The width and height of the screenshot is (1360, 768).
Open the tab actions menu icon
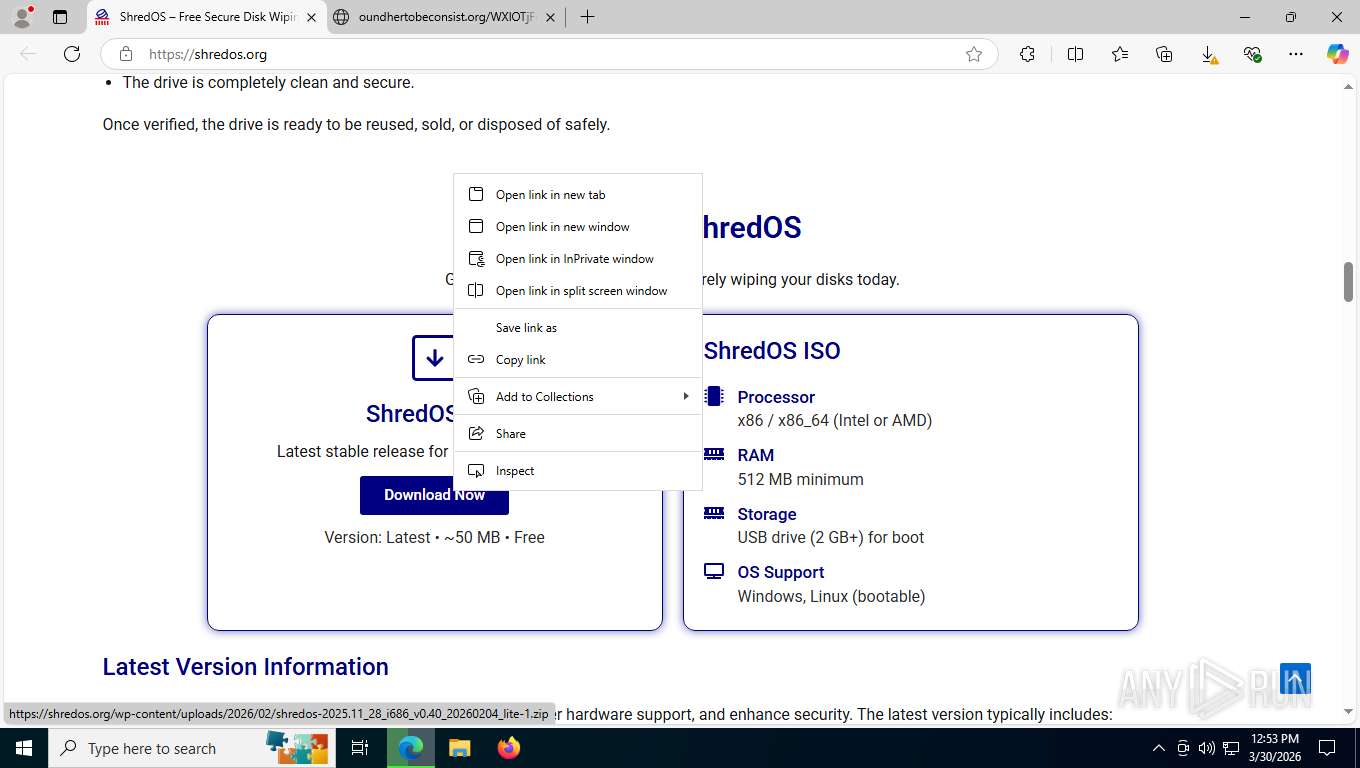pyautogui.click(x=60, y=17)
